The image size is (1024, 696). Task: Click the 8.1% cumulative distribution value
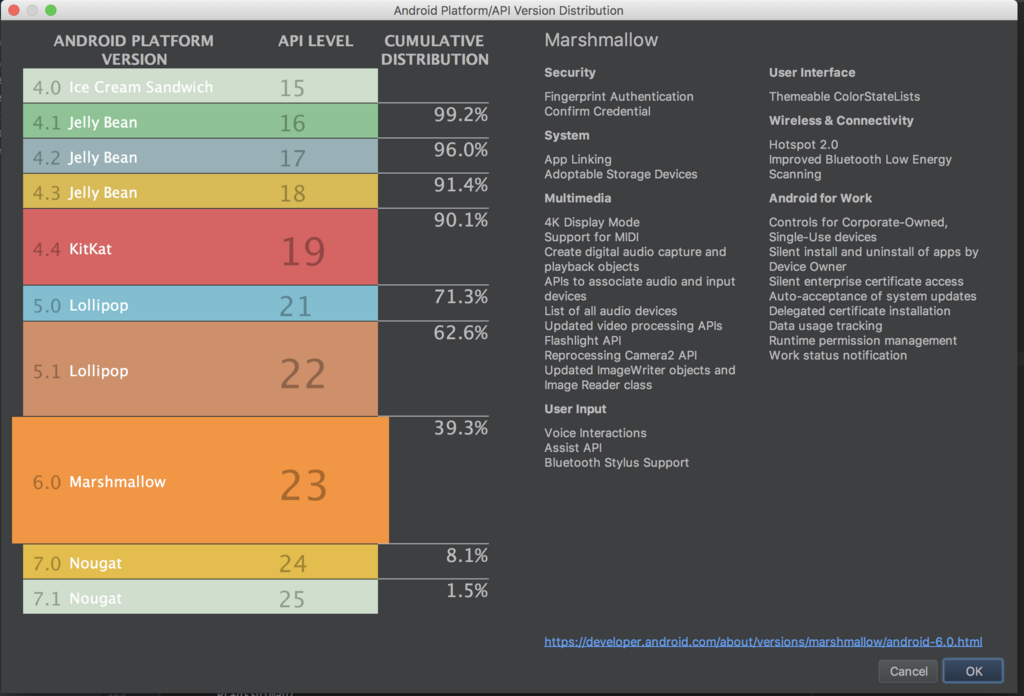[x=467, y=556]
